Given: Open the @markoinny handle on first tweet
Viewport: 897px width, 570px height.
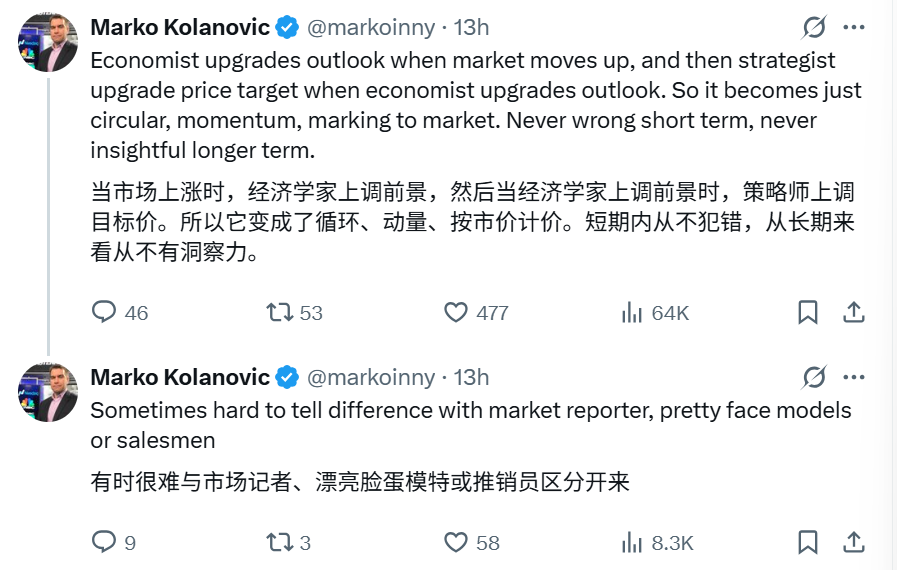Looking at the screenshot, I should pos(370,27).
